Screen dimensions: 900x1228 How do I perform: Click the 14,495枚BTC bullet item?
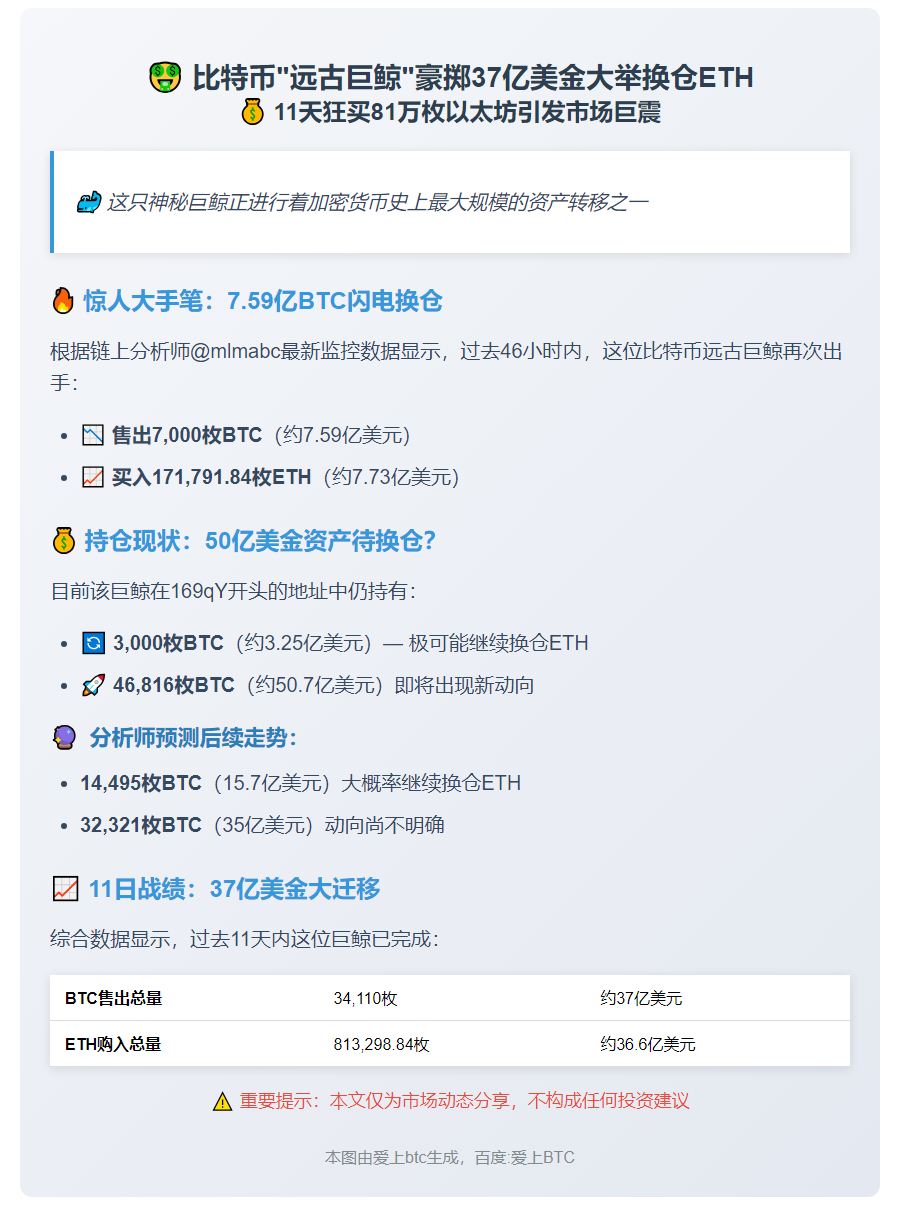coord(141,783)
